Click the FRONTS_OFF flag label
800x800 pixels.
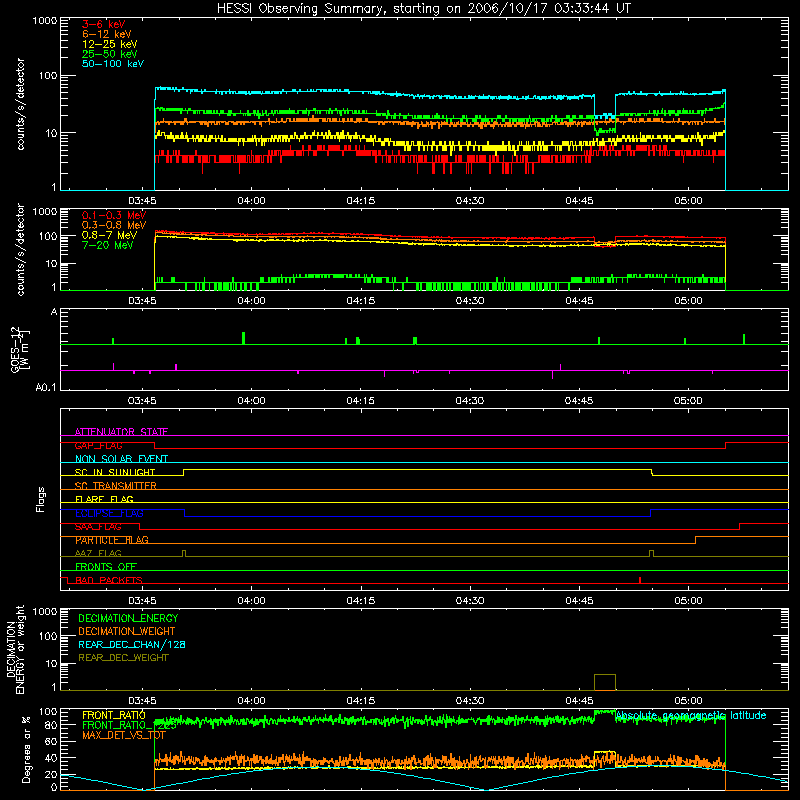click(x=106, y=566)
